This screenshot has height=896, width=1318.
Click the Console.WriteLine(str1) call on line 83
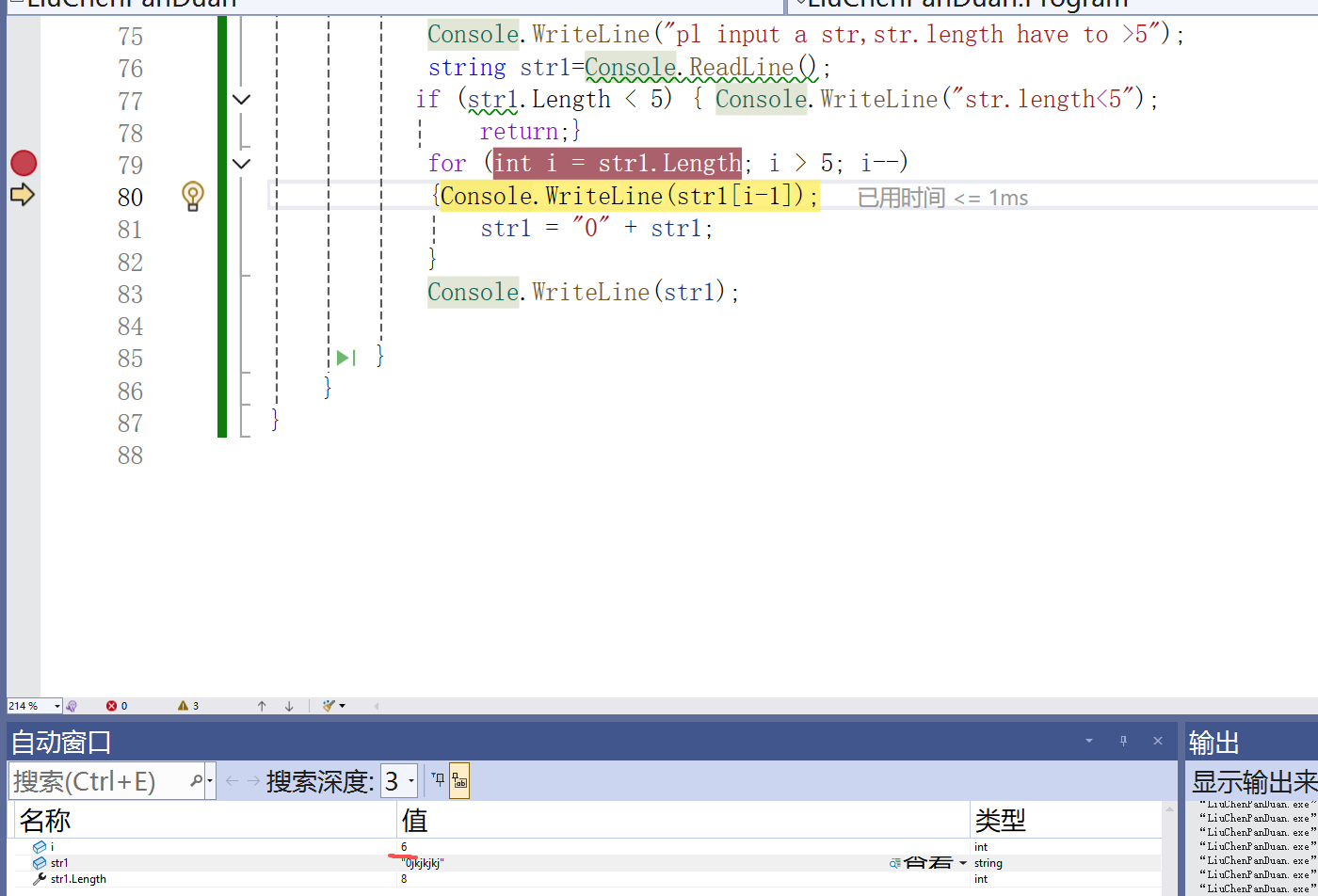pyautogui.click(x=584, y=292)
